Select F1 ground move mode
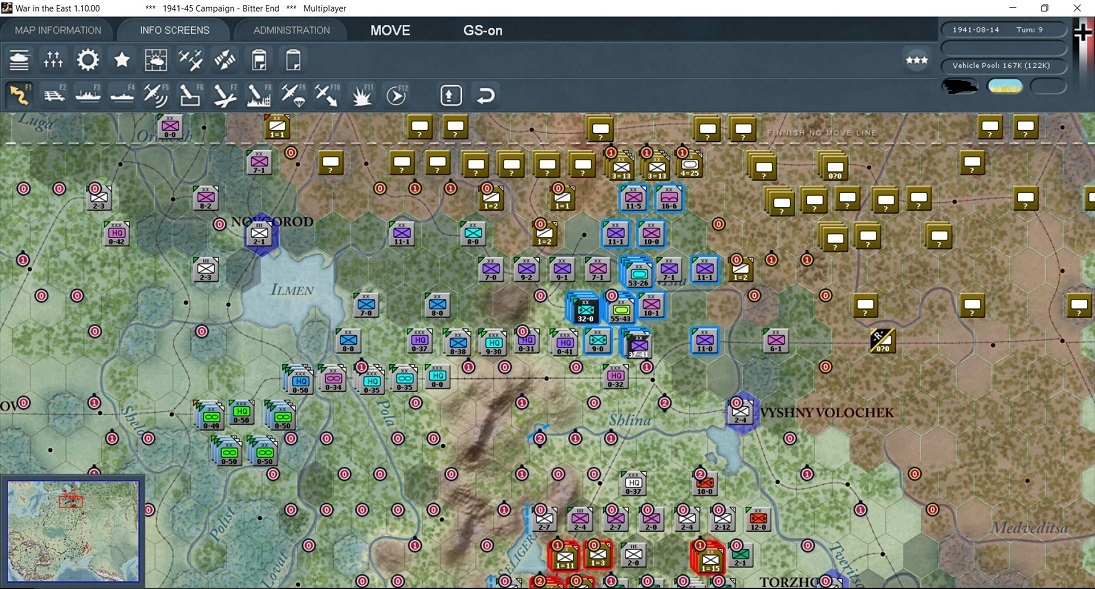Image resolution: width=1095 pixels, height=589 pixels. [19, 95]
